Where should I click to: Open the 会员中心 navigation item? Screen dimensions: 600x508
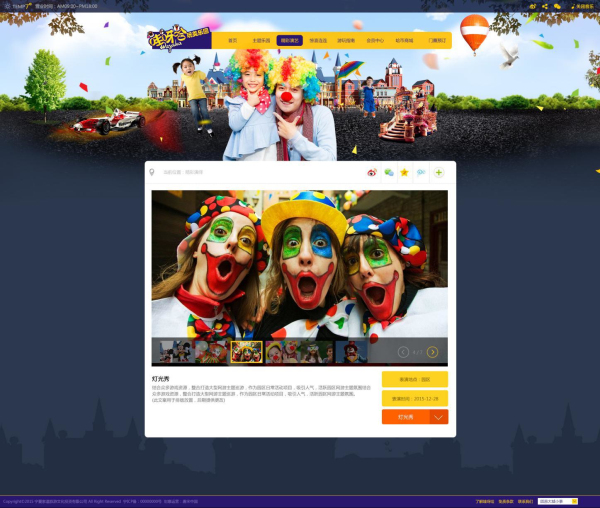point(375,41)
